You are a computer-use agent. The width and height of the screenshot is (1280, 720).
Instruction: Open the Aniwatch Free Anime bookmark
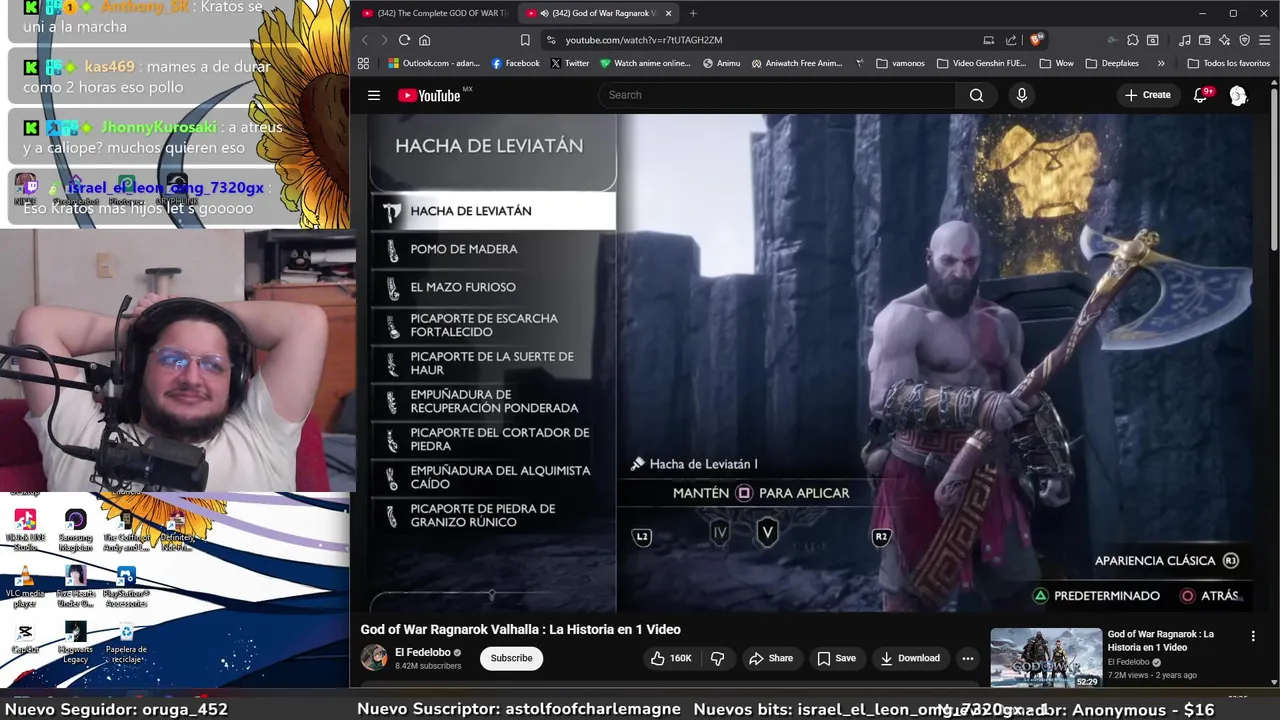tap(797, 63)
